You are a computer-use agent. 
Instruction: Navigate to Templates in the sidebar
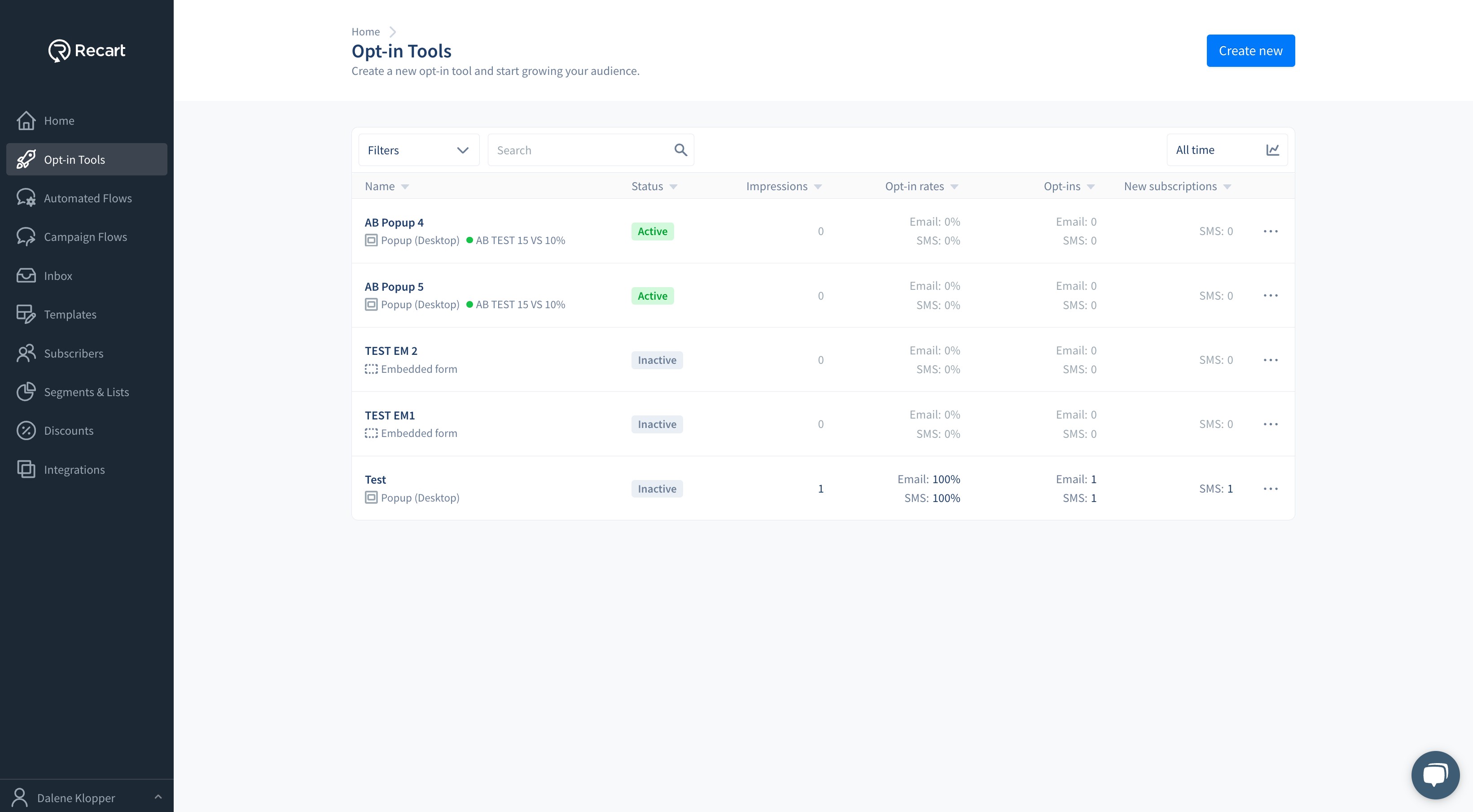pyautogui.click(x=70, y=314)
